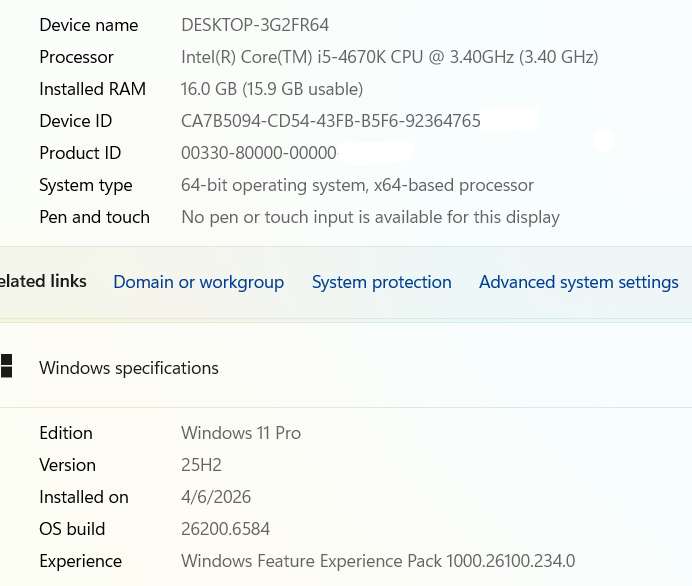This screenshot has width=692, height=586.
Task: Select the Intel Core i5-4670K processor value
Action: click(390, 57)
